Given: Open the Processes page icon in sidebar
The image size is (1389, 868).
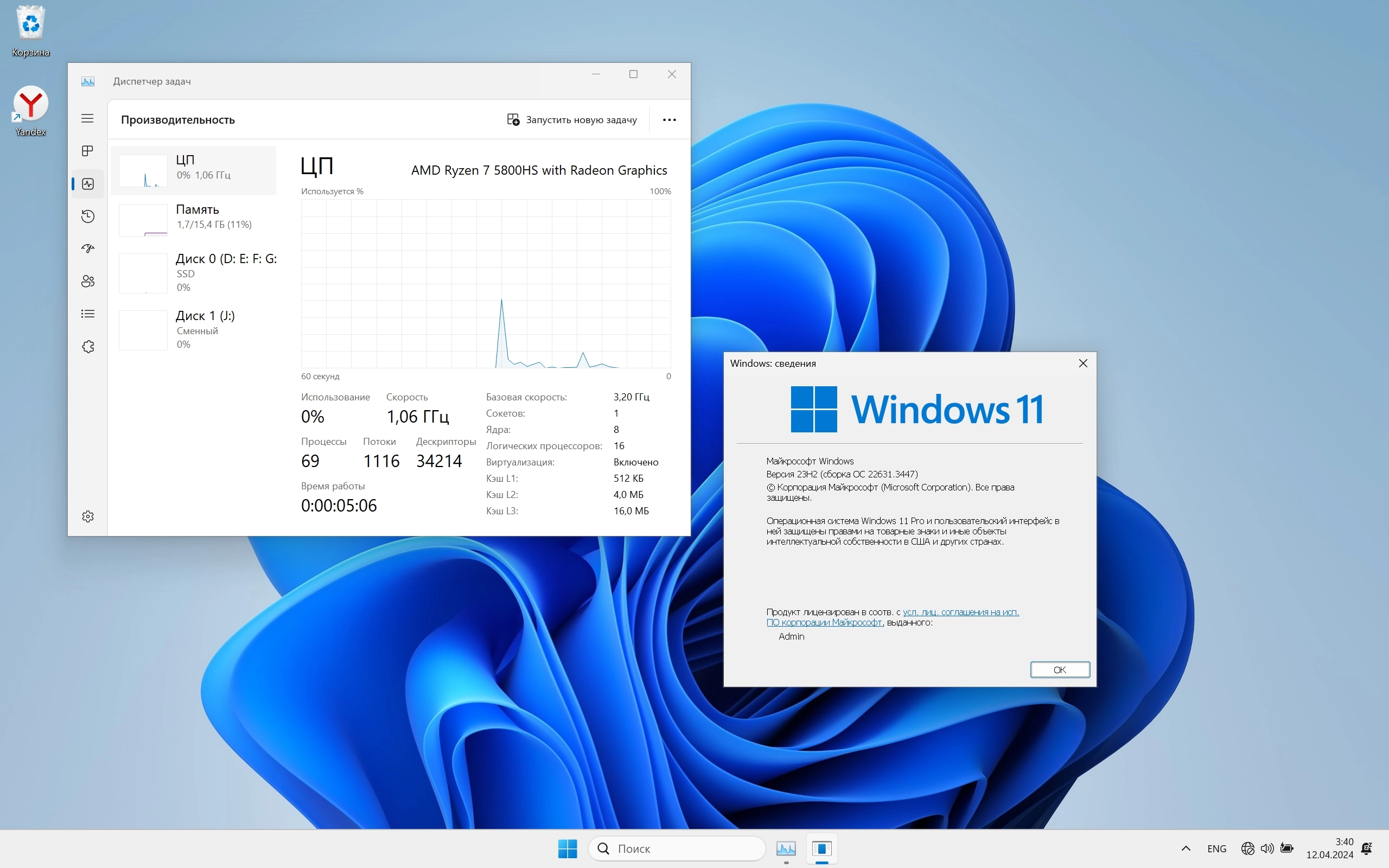Looking at the screenshot, I should coord(87,151).
